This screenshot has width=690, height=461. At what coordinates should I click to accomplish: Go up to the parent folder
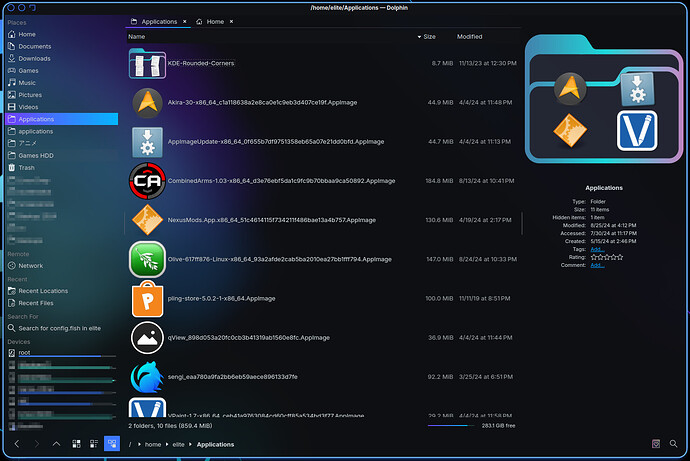coord(56,444)
